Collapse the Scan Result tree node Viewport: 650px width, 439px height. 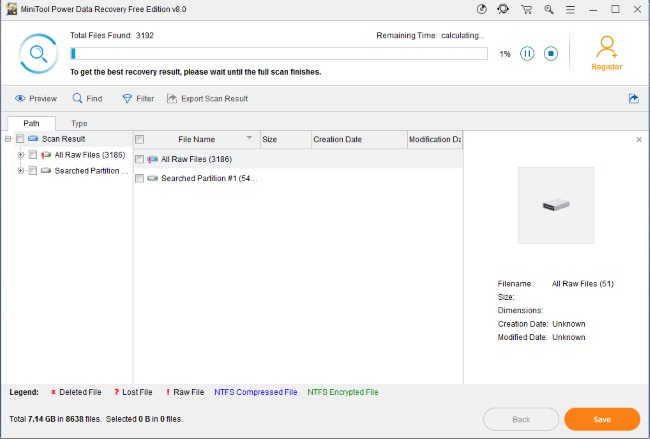pyautogui.click(x=8, y=139)
